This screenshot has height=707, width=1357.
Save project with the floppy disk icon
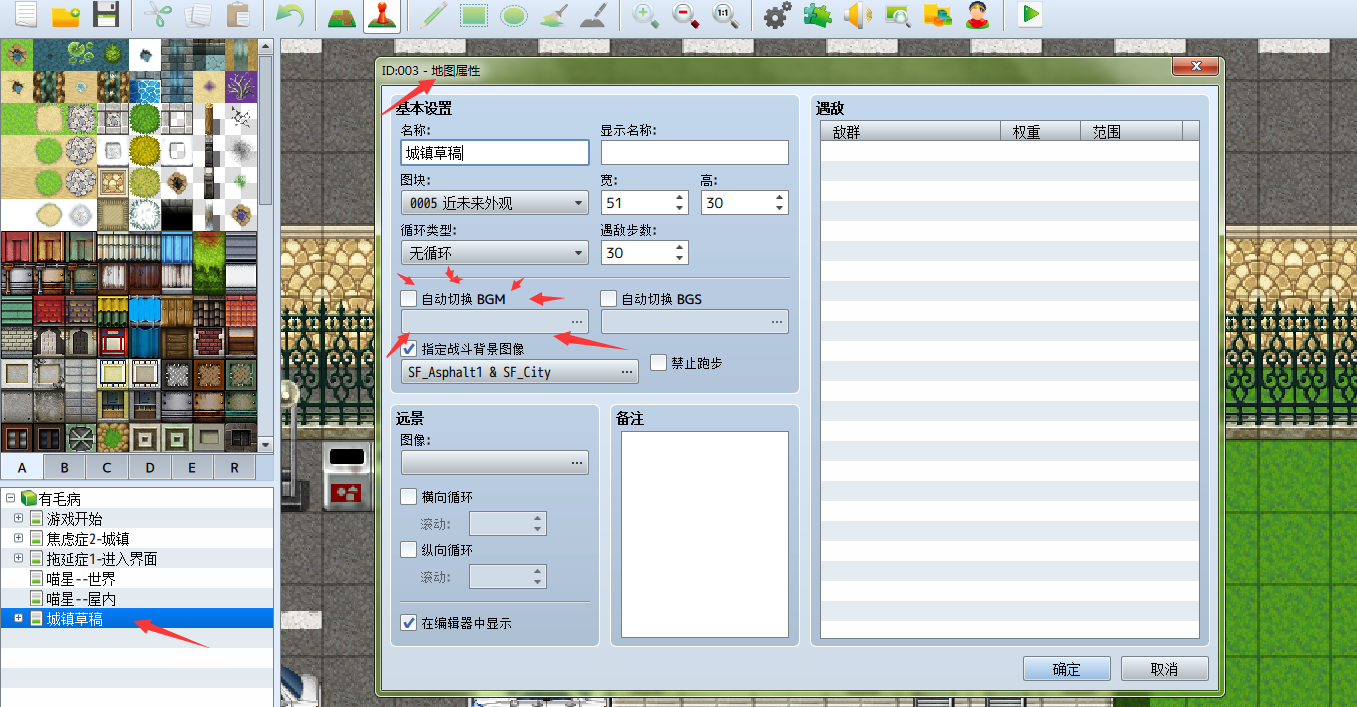pos(106,16)
